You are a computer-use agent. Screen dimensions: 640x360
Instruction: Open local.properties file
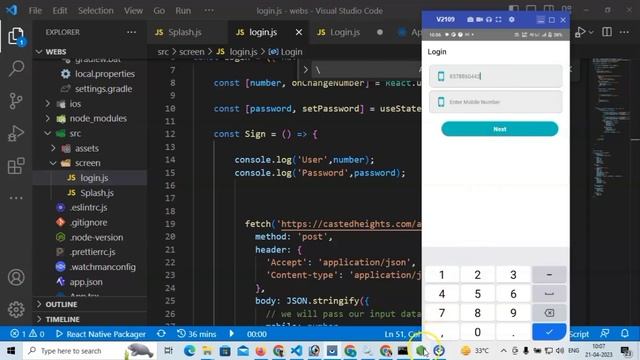(104, 74)
